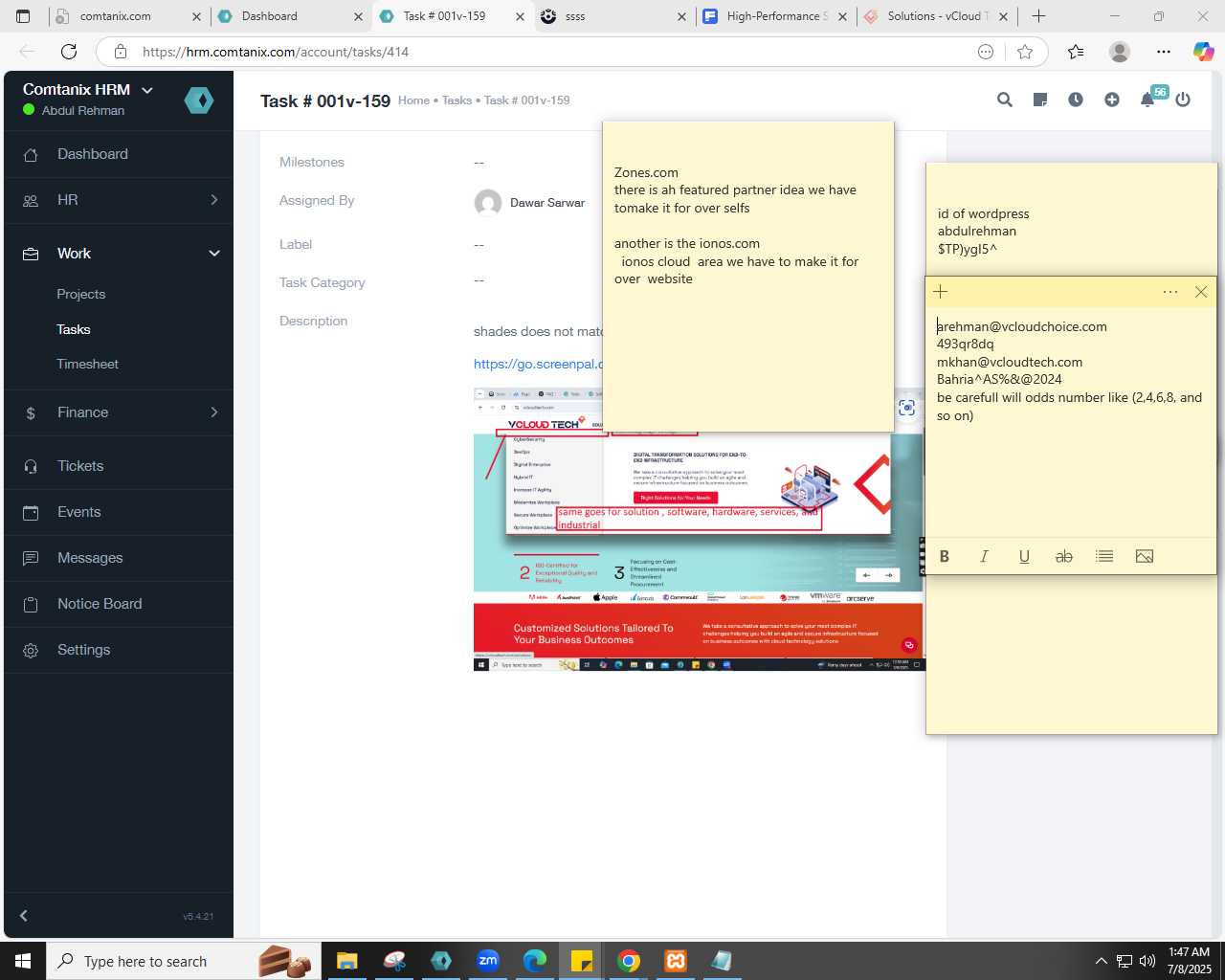This screenshot has height=980, width=1225.
Task: Create new sticky note with plus icon
Action: coord(941,291)
